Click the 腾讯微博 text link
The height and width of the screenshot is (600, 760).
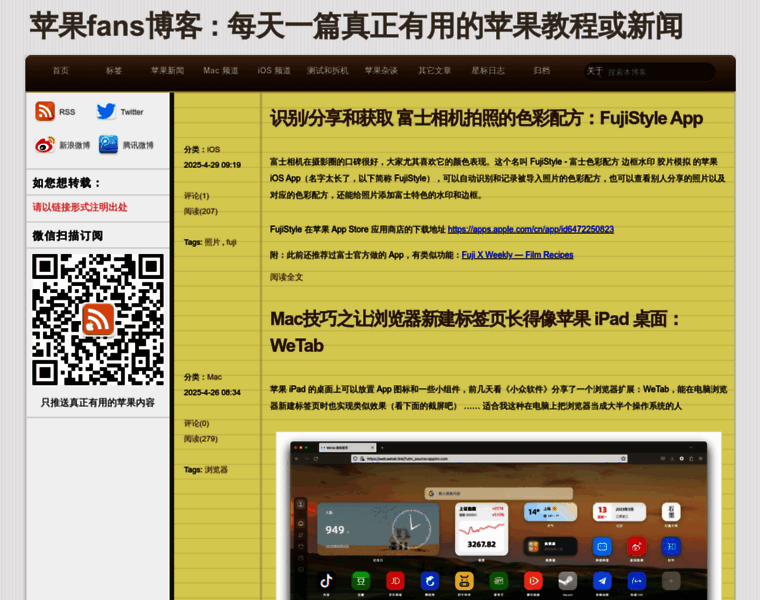pos(138,145)
